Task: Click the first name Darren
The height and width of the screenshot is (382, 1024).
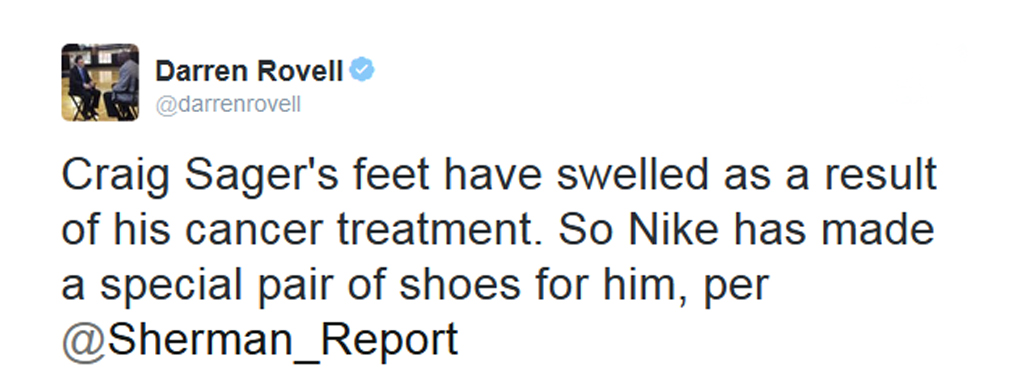Action: point(200,71)
